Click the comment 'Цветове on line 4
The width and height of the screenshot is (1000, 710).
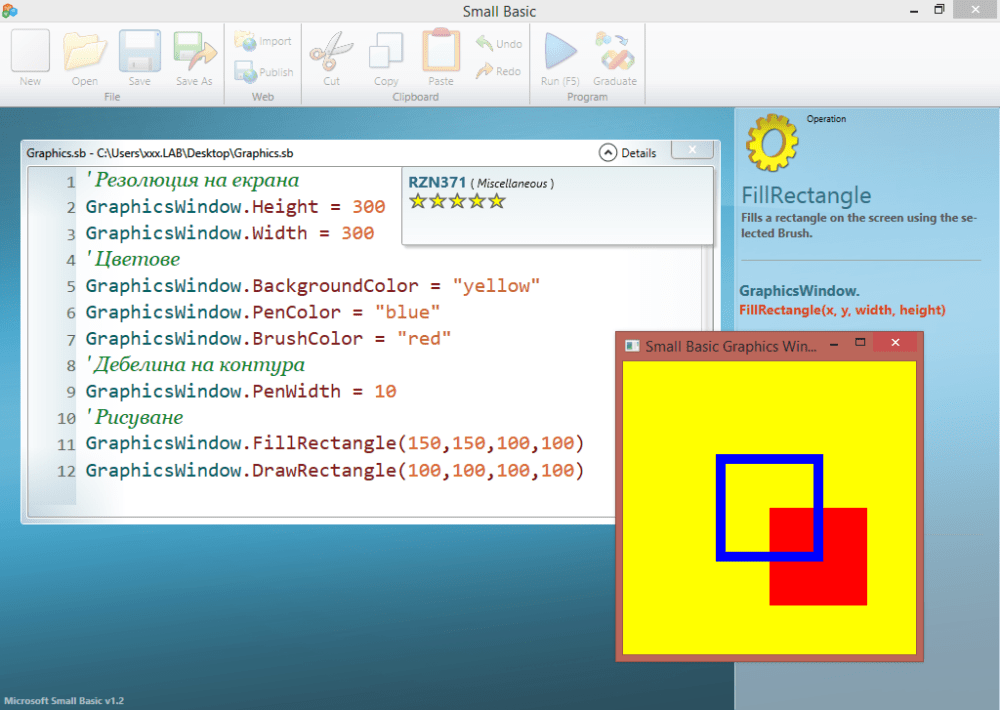tap(133, 260)
